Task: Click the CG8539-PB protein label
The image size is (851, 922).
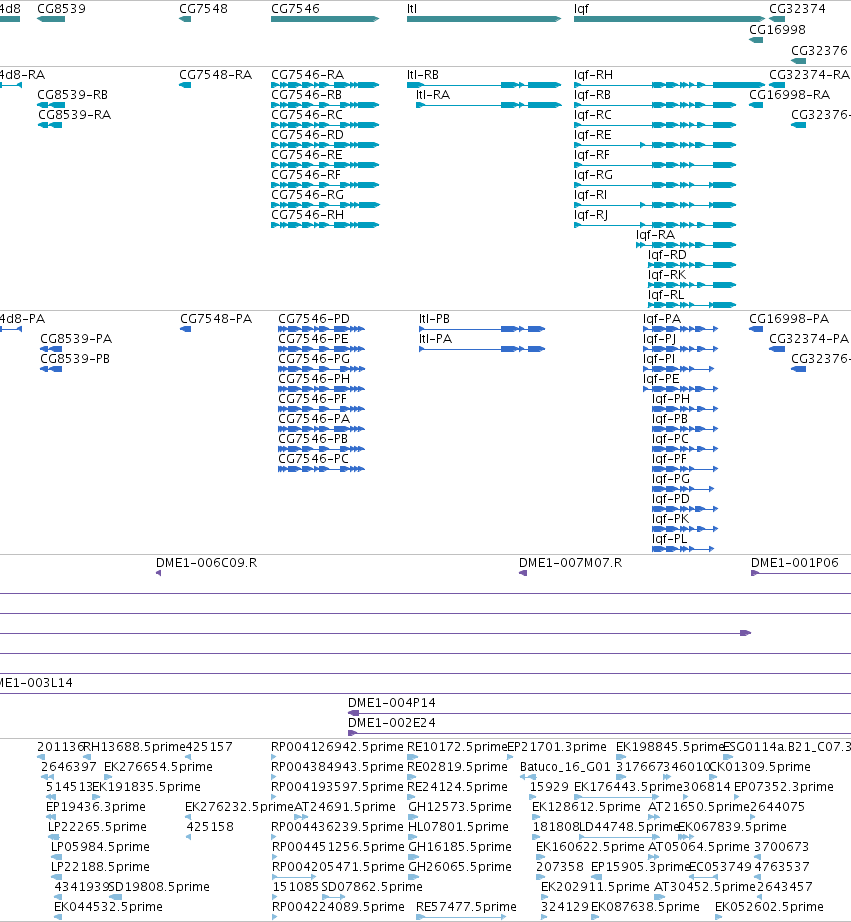Action: pyautogui.click(x=75, y=359)
